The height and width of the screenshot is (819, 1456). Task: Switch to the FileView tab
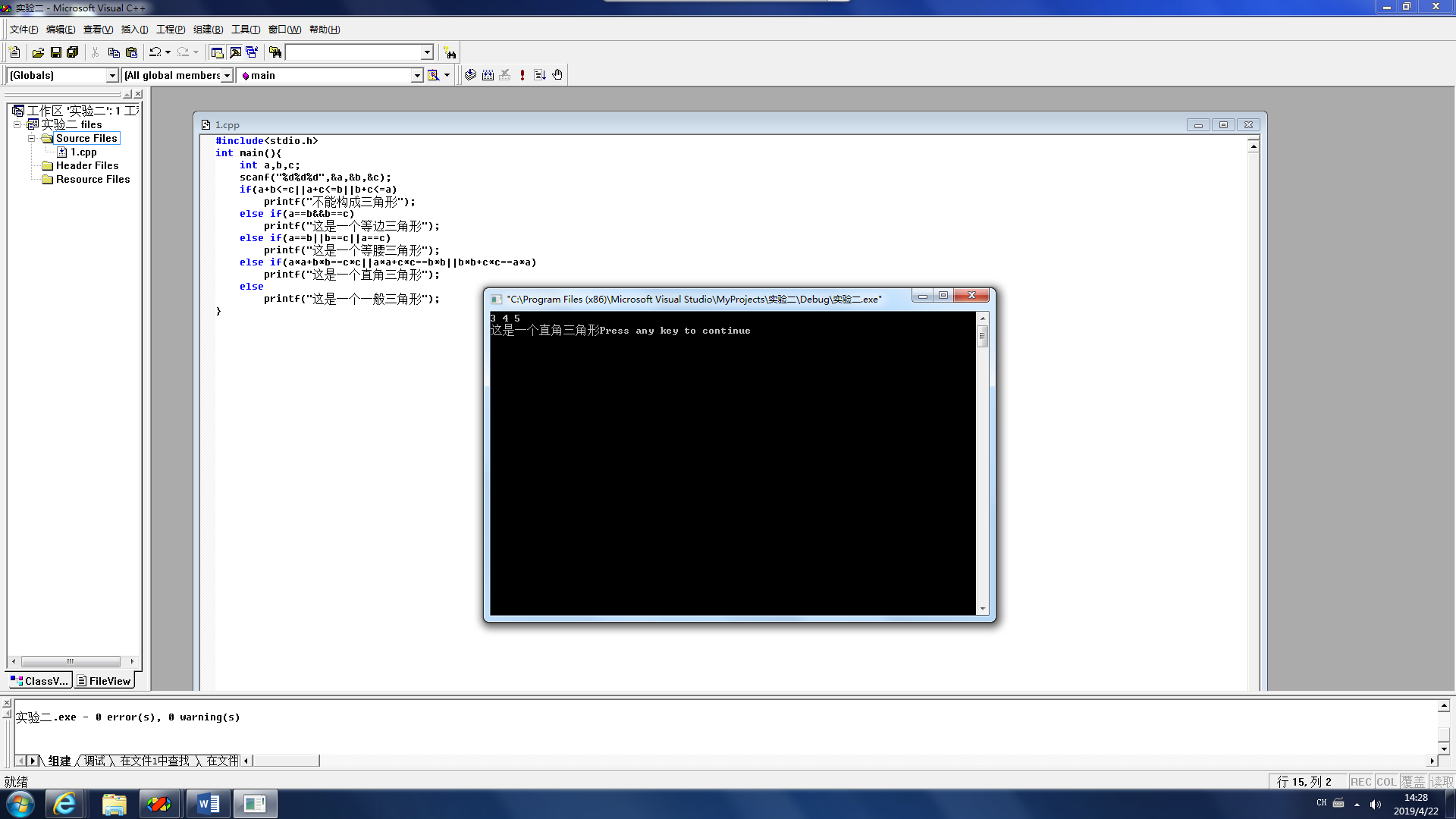click(x=104, y=681)
